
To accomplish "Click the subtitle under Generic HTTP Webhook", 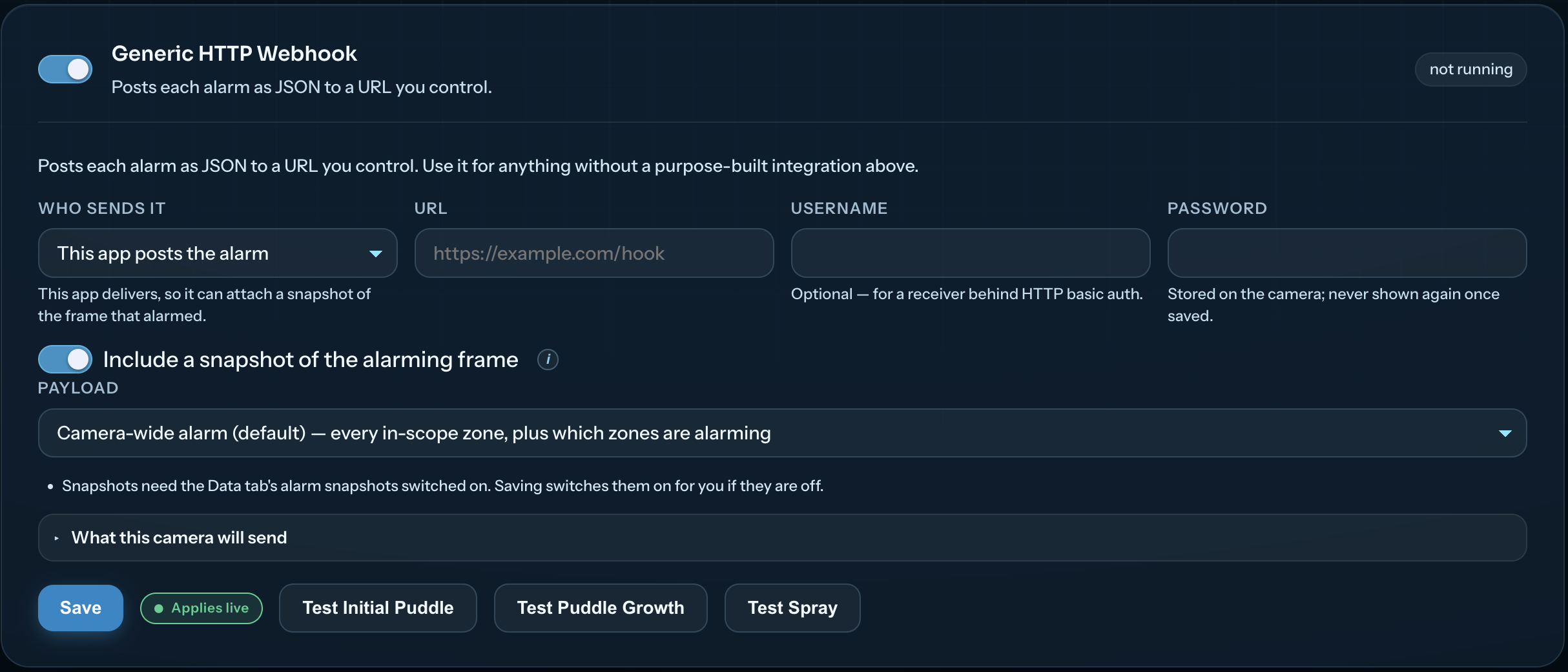I will coord(302,87).
